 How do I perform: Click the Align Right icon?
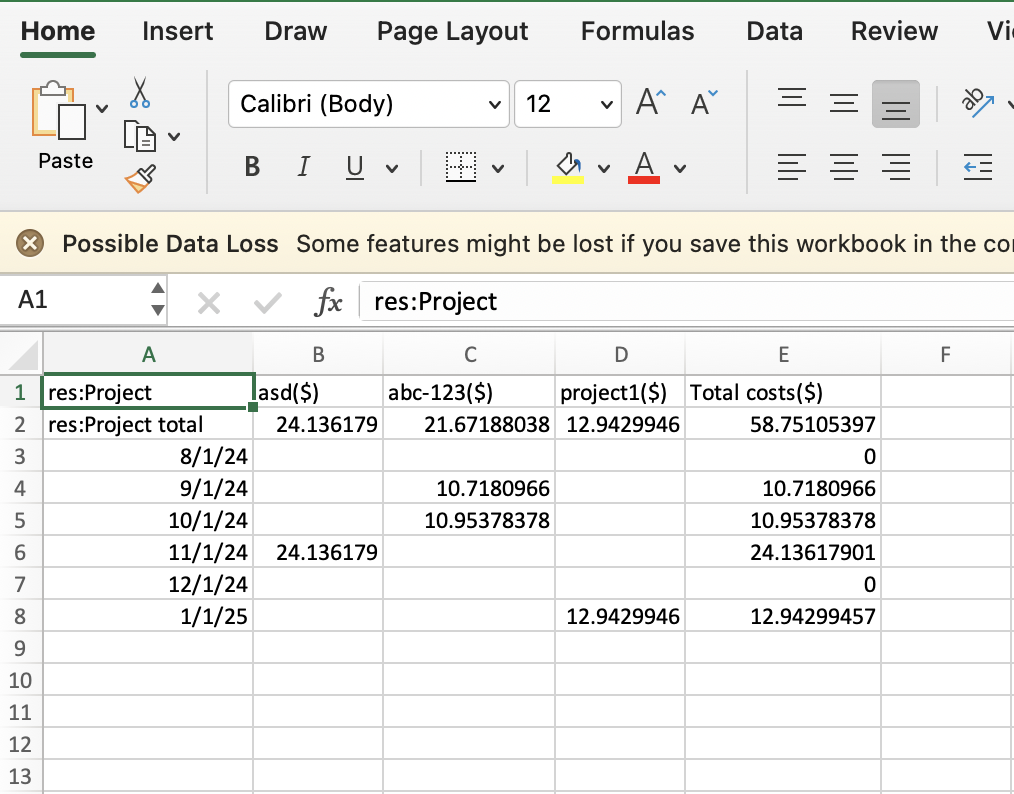pos(896,167)
